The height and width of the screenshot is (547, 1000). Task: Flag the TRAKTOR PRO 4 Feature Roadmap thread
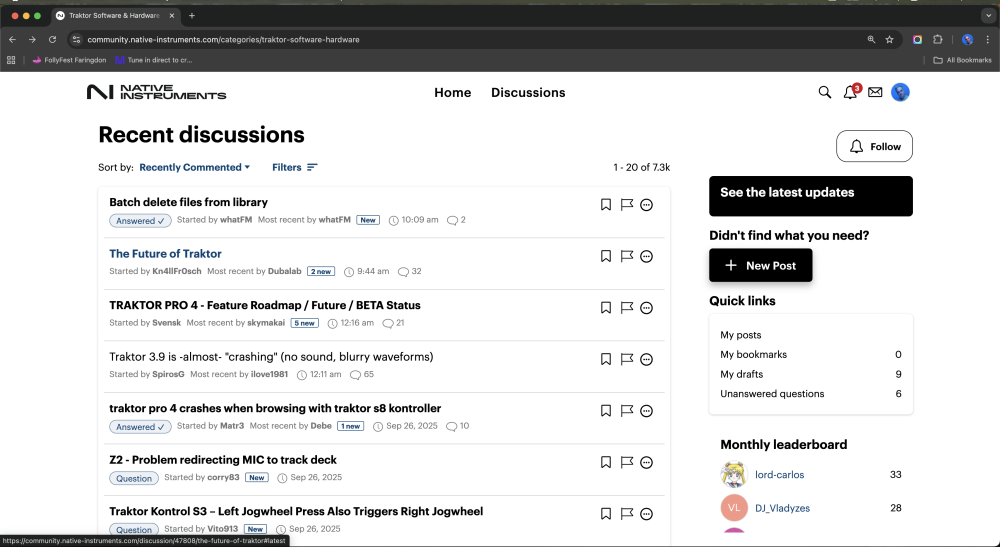pos(626,308)
